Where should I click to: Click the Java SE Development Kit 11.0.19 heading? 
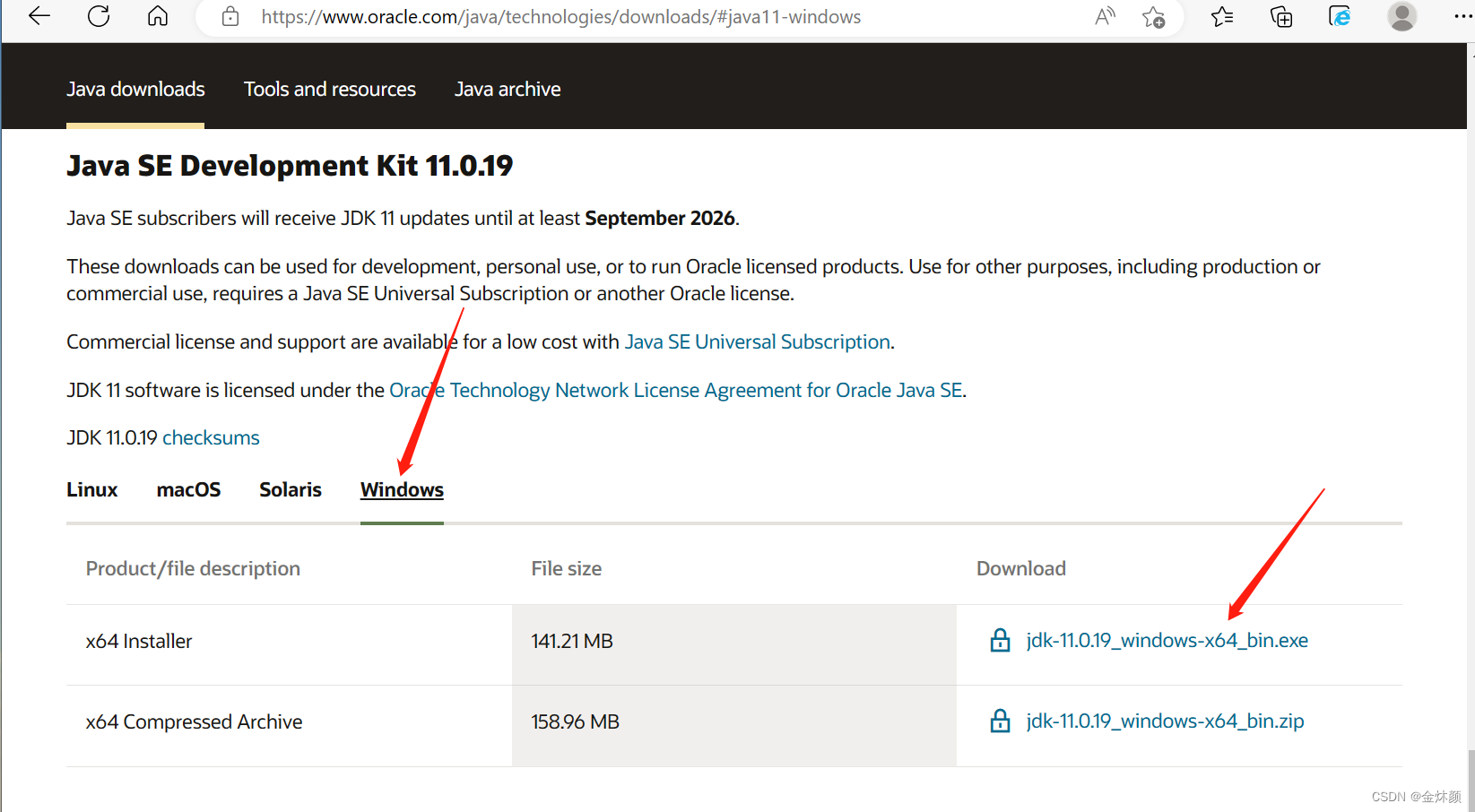point(290,165)
